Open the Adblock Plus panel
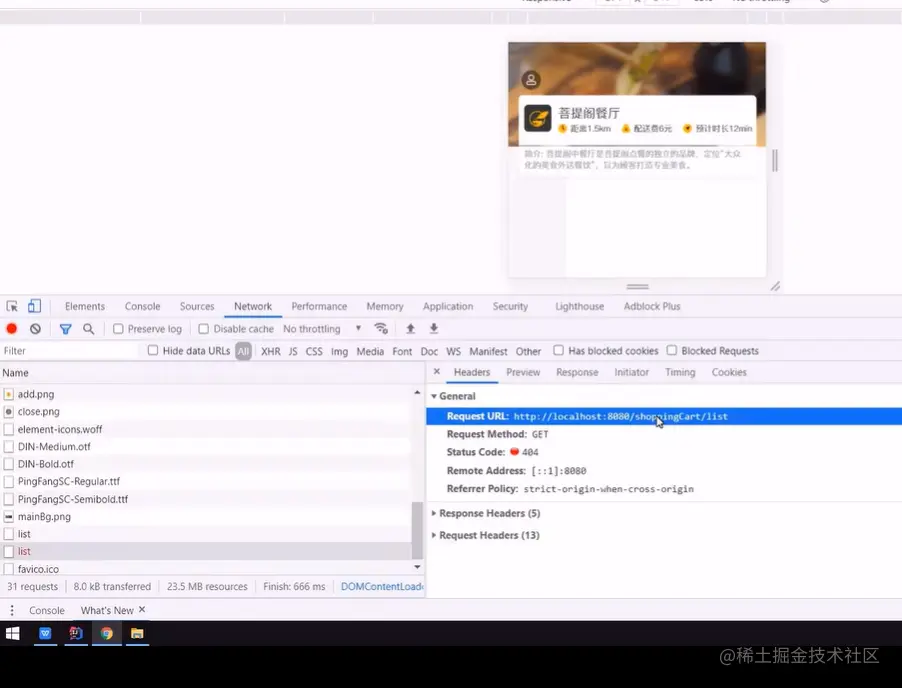Image resolution: width=902 pixels, height=688 pixels. (x=652, y=307)
